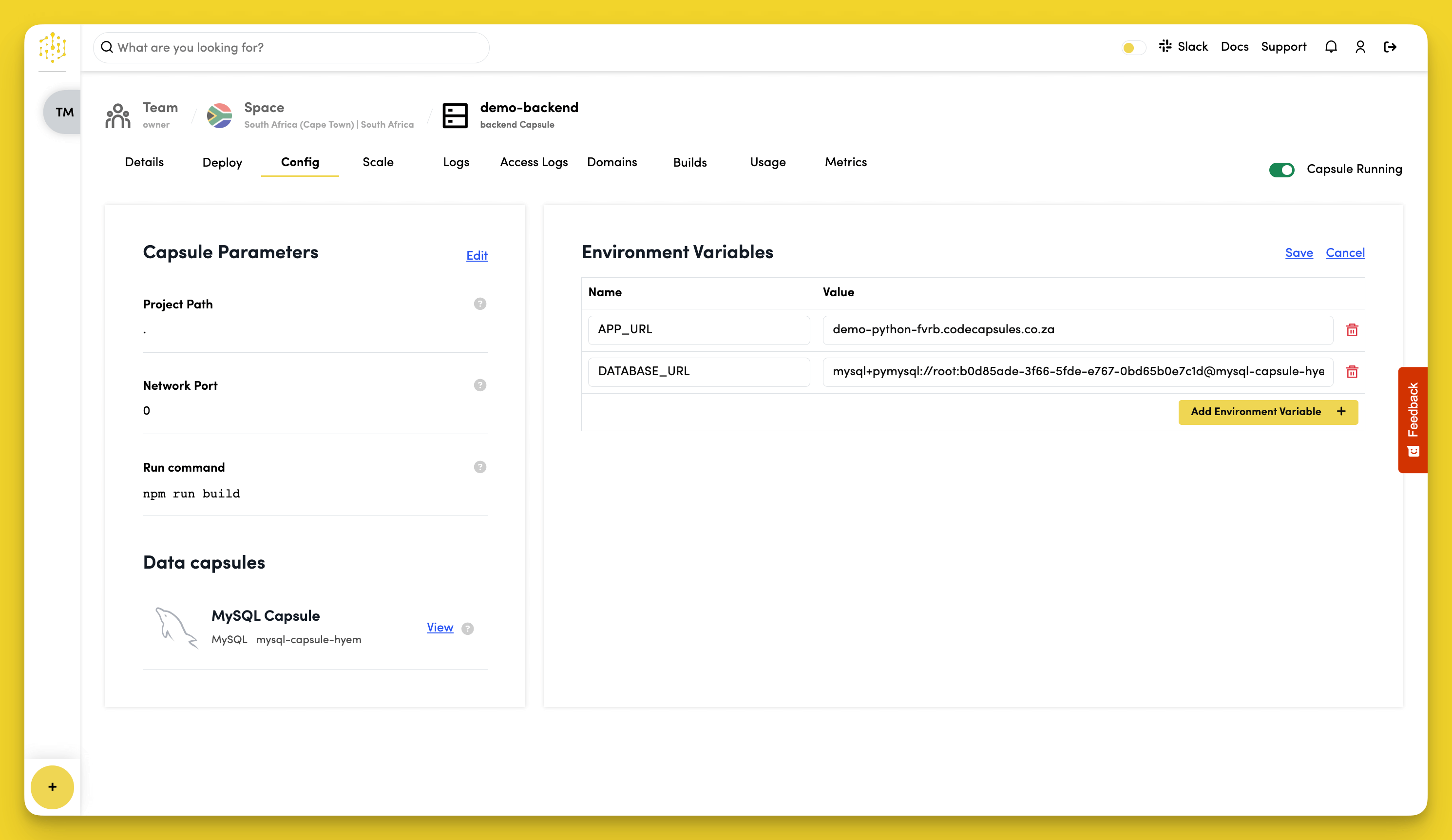Click the notification bell icon

pyautogui.click(x=1330, y=47)
